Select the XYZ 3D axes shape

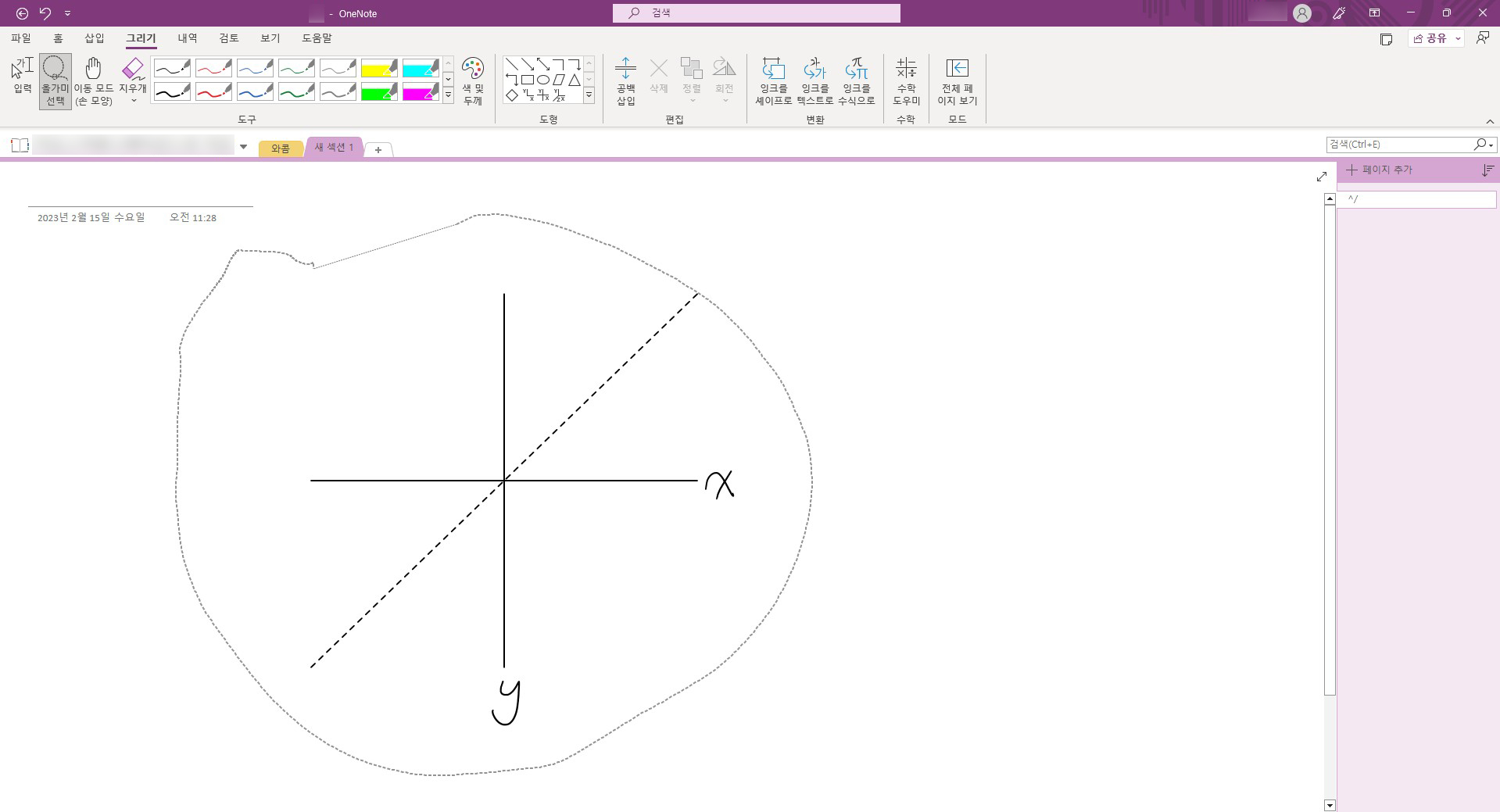tap(559, 95)
